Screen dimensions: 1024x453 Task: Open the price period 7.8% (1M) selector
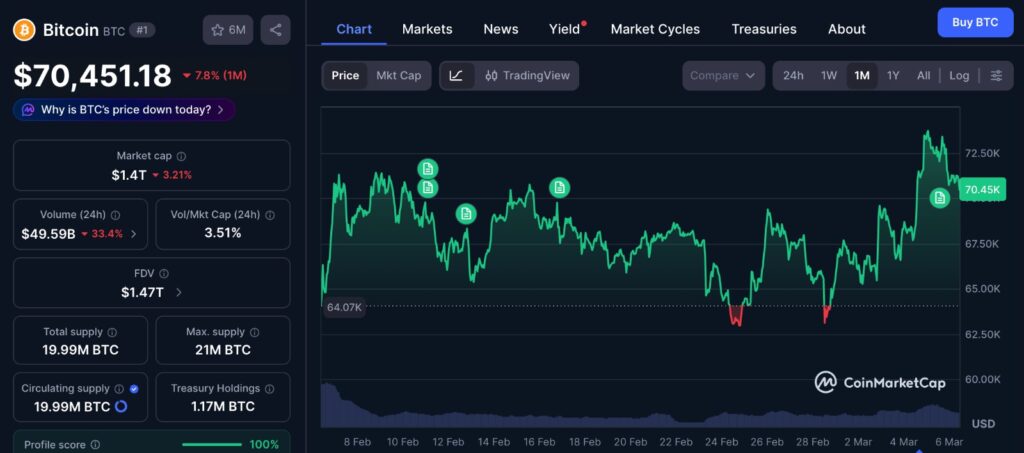215,76
